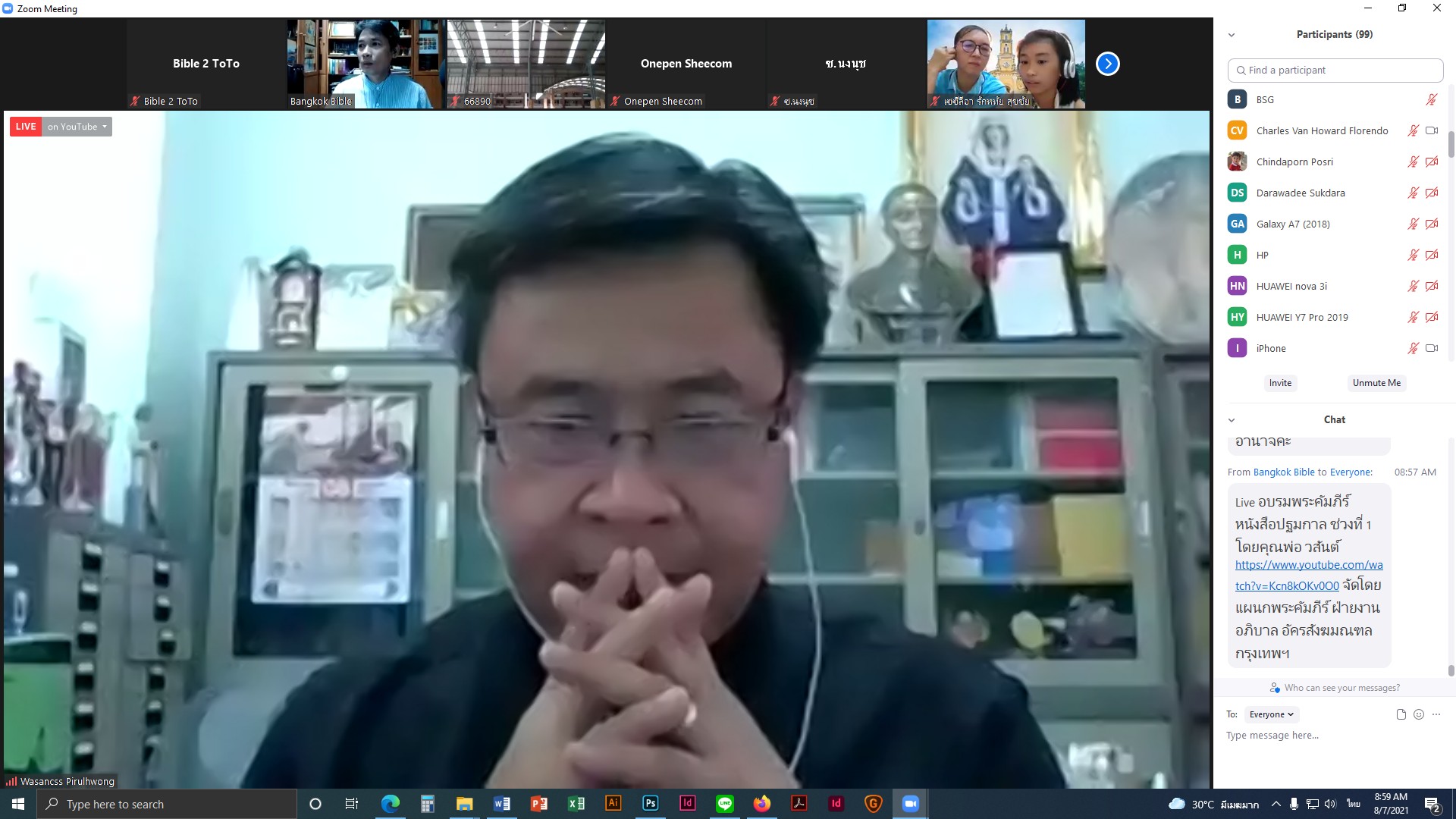
Task: Click the red LIVE indicator badge
Action: point(26,127)
